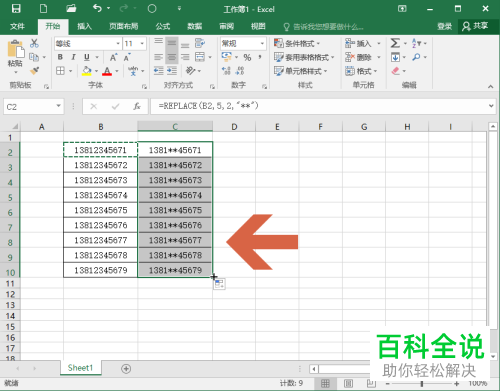The image size is (500, 391).
Task: Open file using the folder icon
Action: point(71,8)
